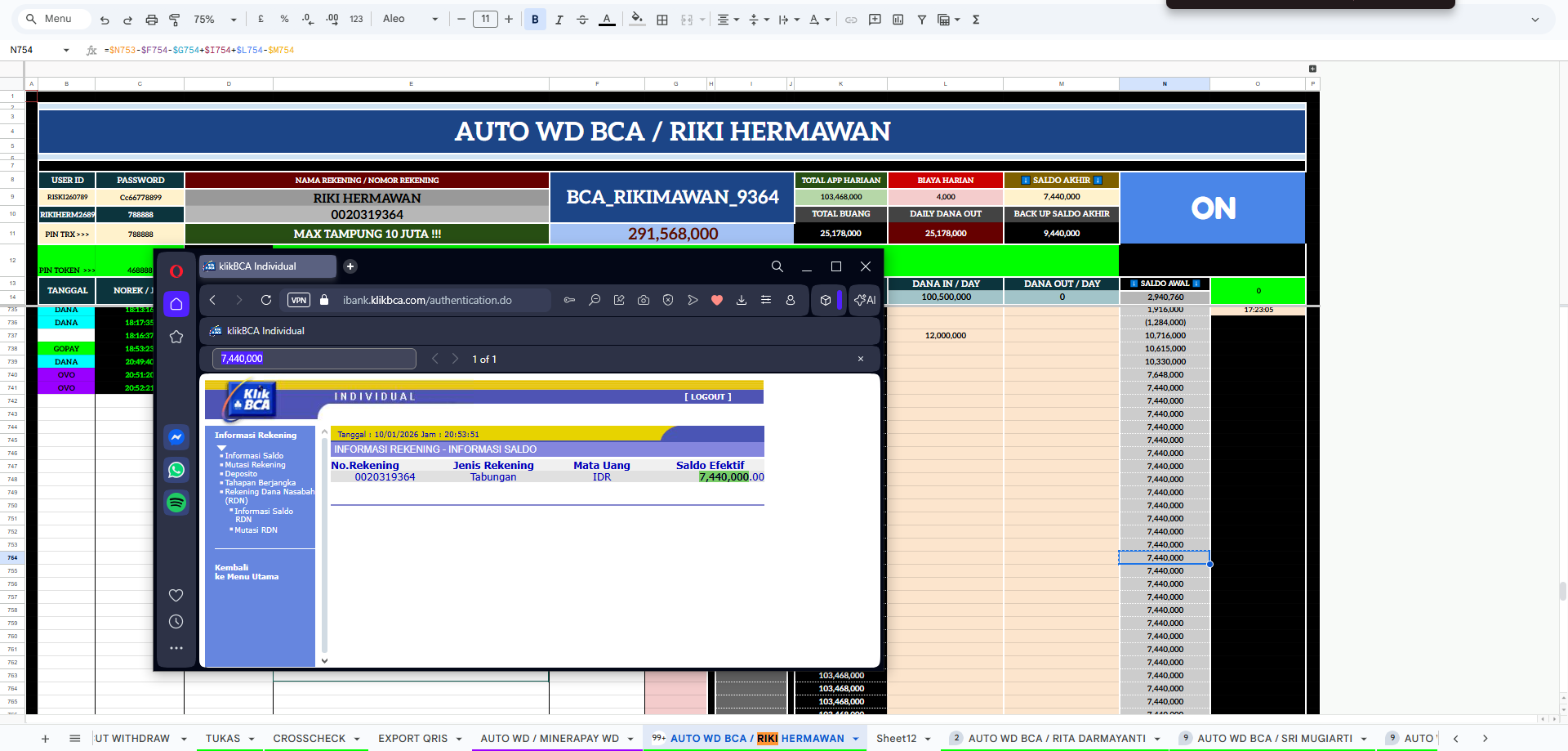Increase font size with plus button
Screen dimensions: 1568x751
coord(509,19)
